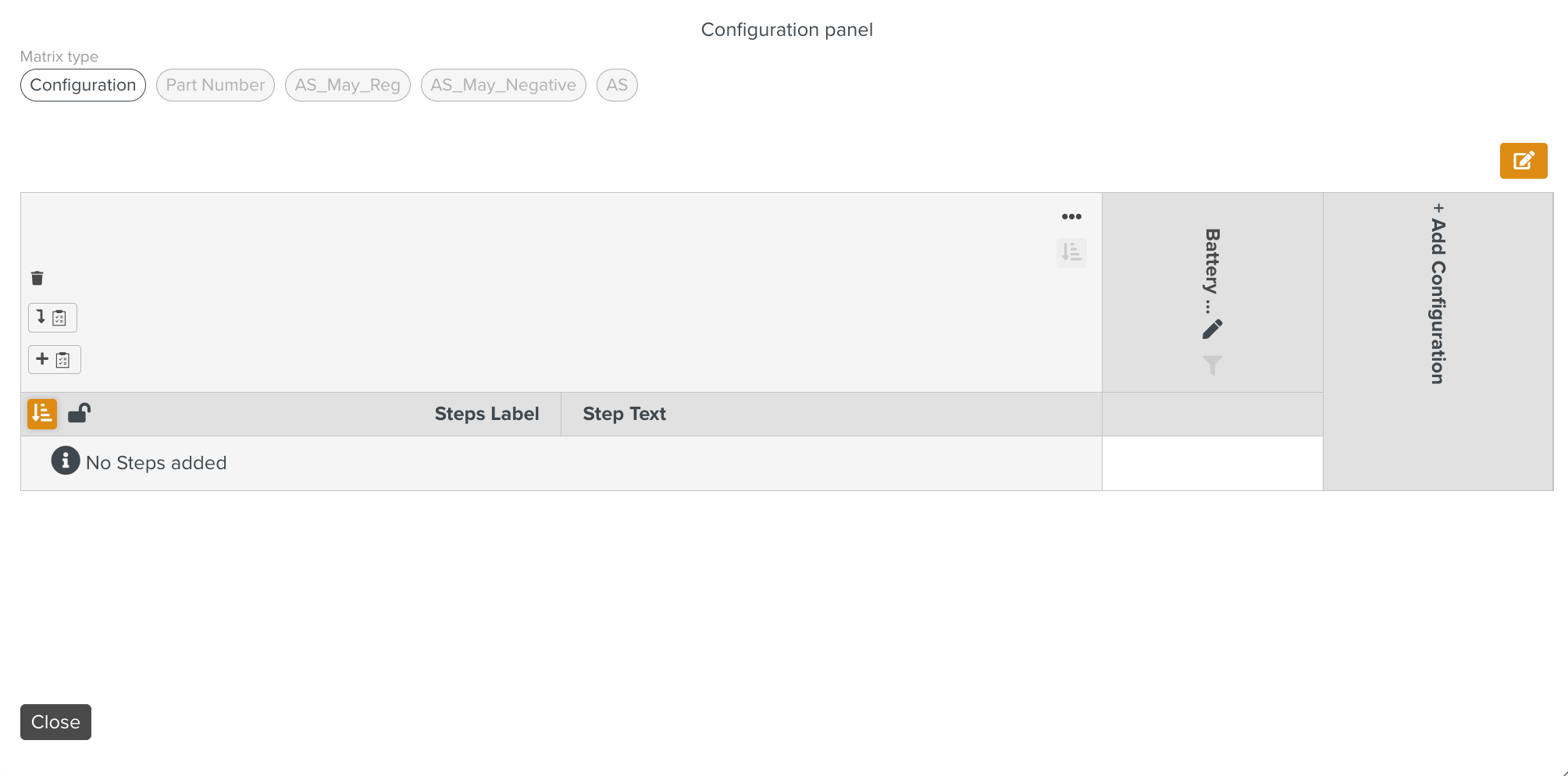1568x776 pixels.
Task: Click the greyed sort icon under the dots
Action: coord(1071,252)
